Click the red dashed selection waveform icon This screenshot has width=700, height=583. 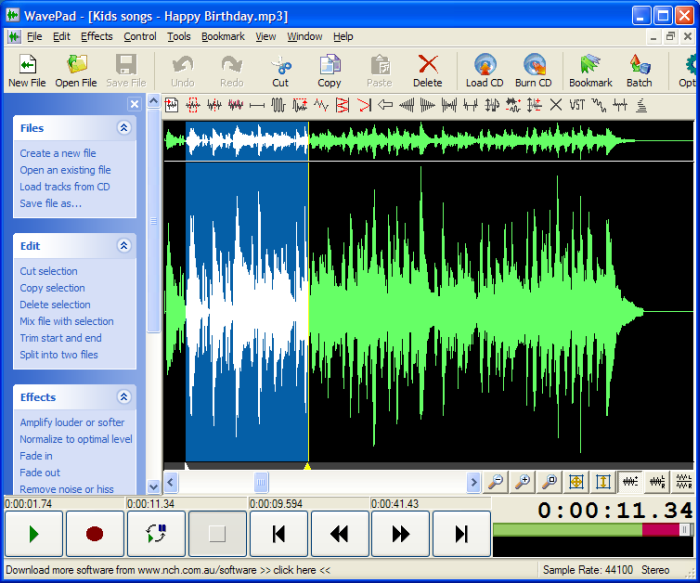193,105
